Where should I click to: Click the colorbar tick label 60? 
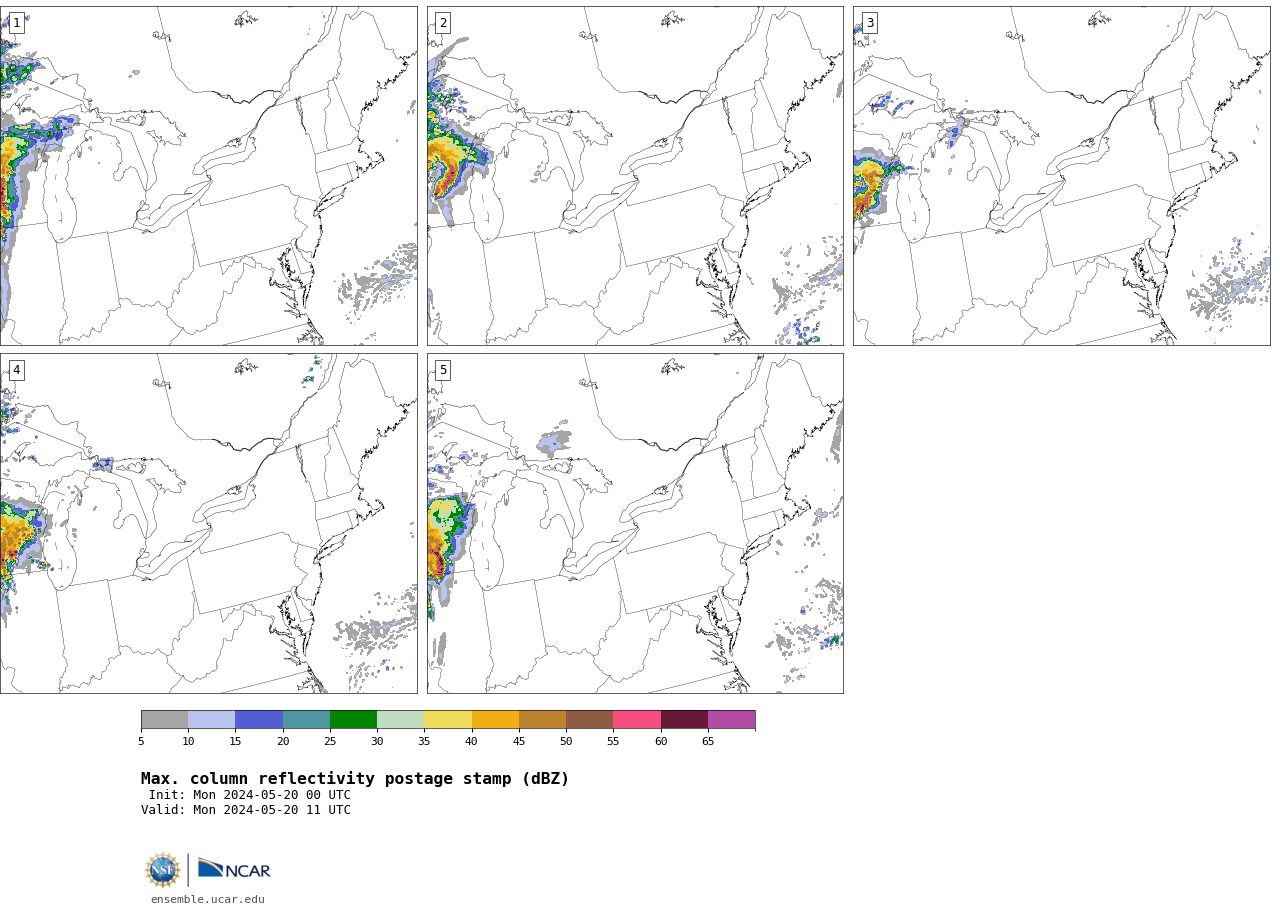[x=661, y=742]
